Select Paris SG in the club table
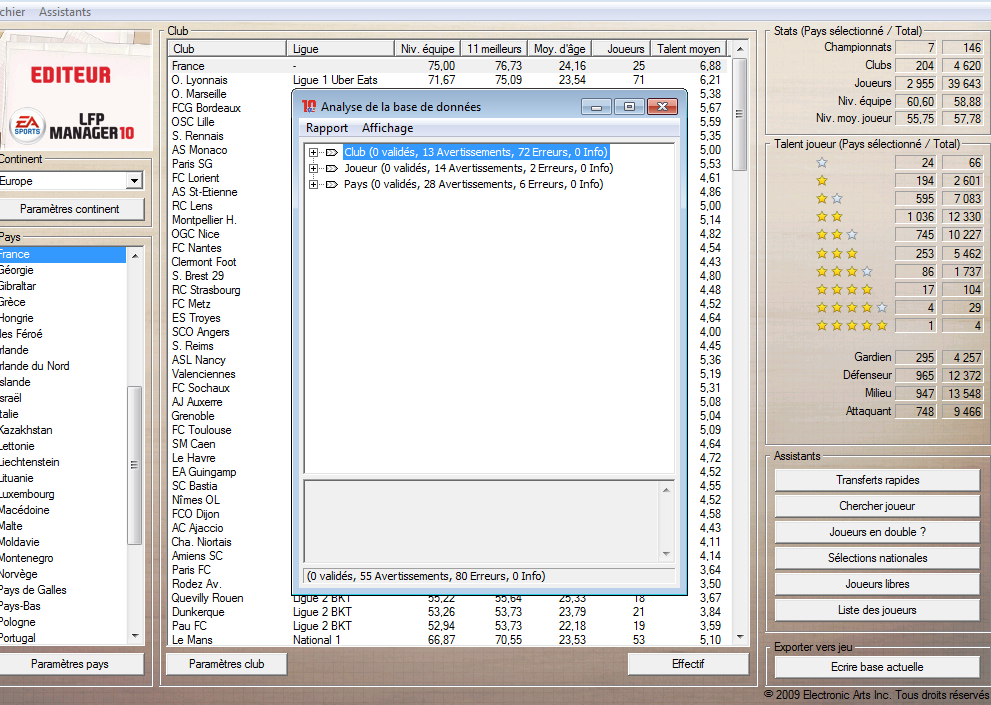 (x=192, y=164)
